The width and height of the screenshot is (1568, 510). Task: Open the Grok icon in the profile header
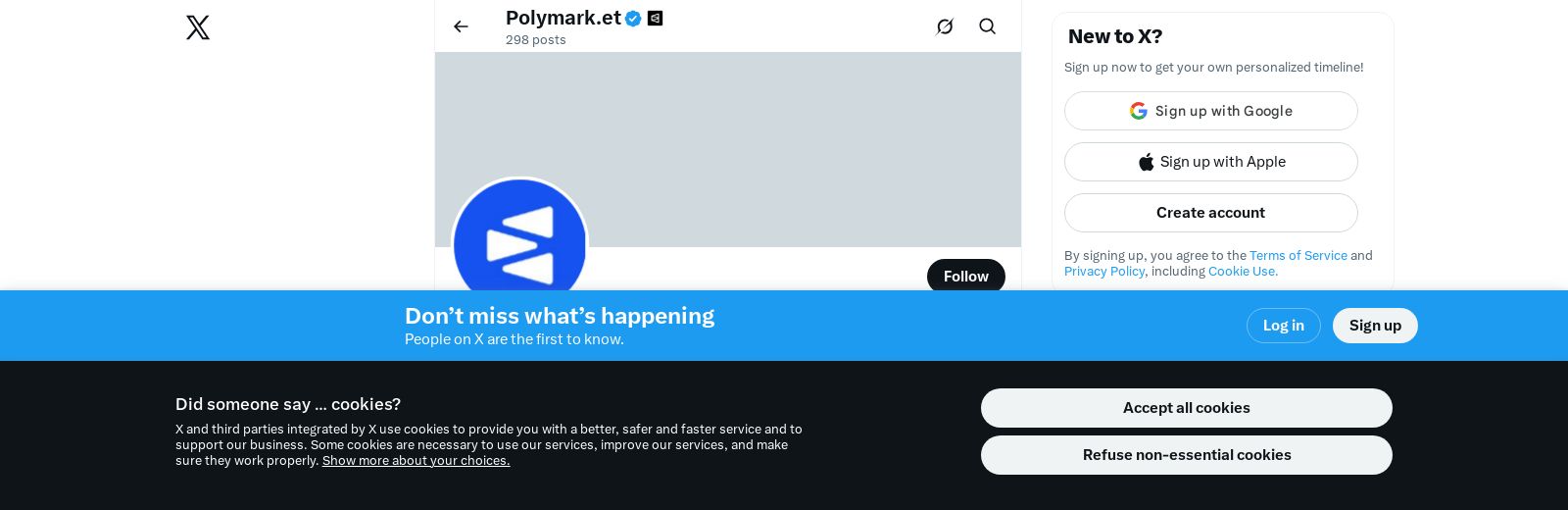click(945, 26)
